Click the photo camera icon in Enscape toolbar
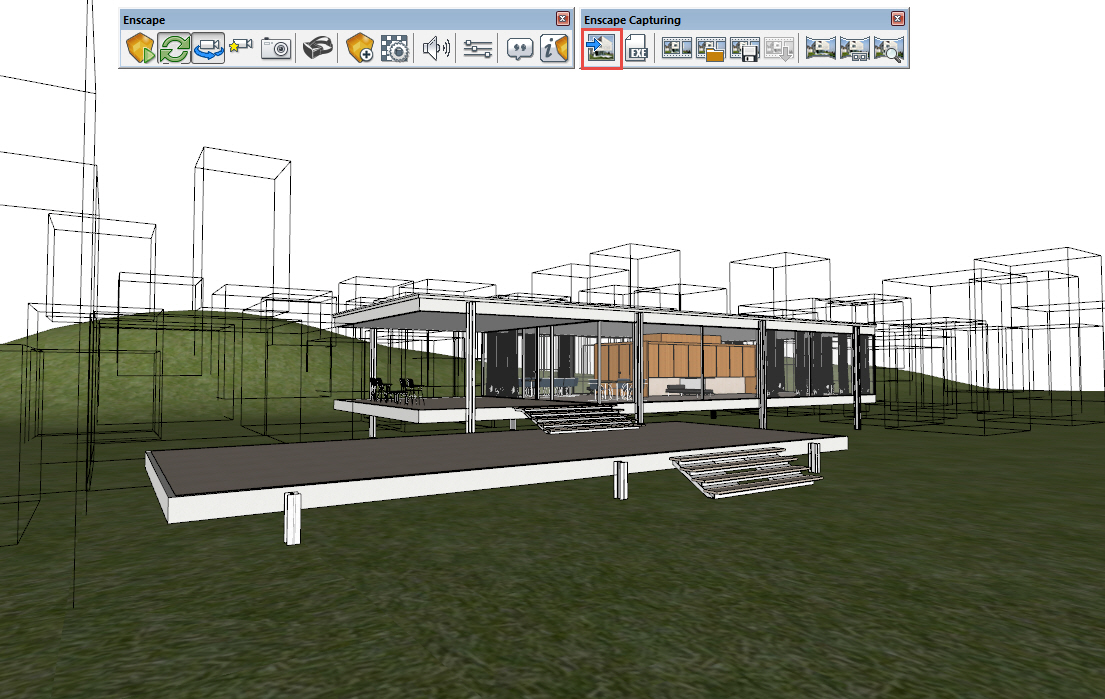Screen dimensions: 1105x699 pos(276,49)
